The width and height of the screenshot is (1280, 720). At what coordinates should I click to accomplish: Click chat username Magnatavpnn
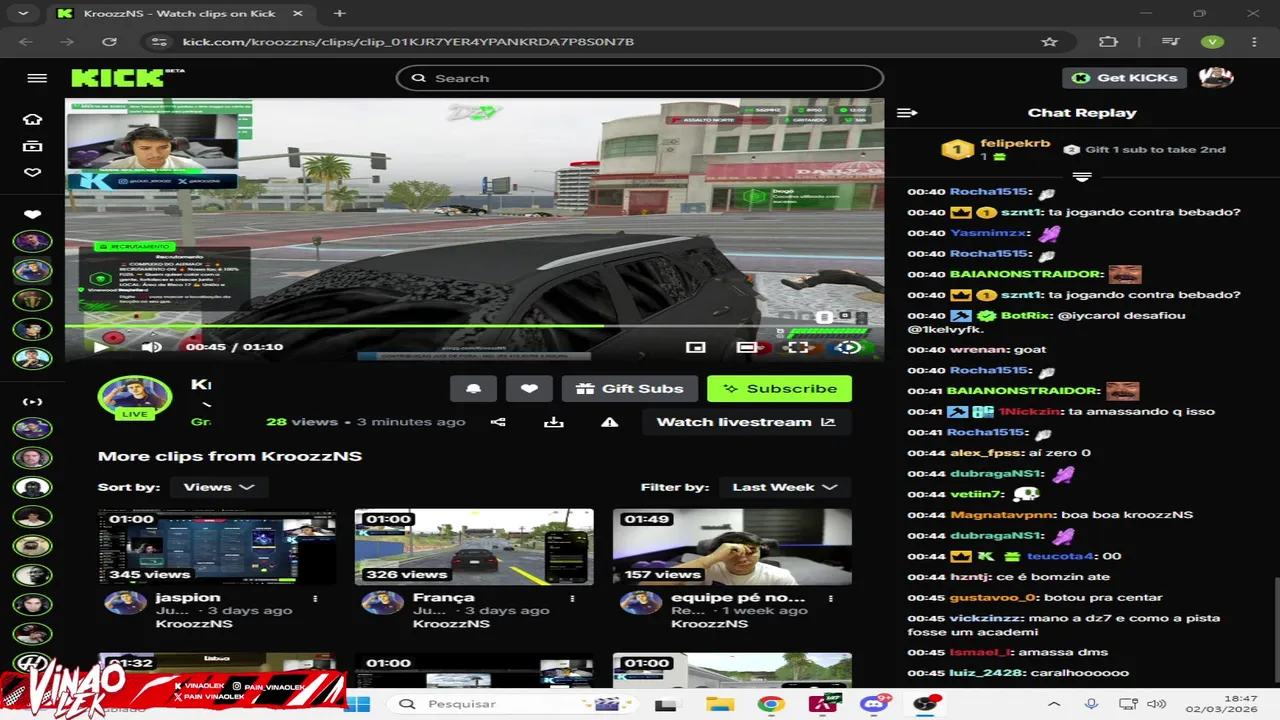(1002, 515)
